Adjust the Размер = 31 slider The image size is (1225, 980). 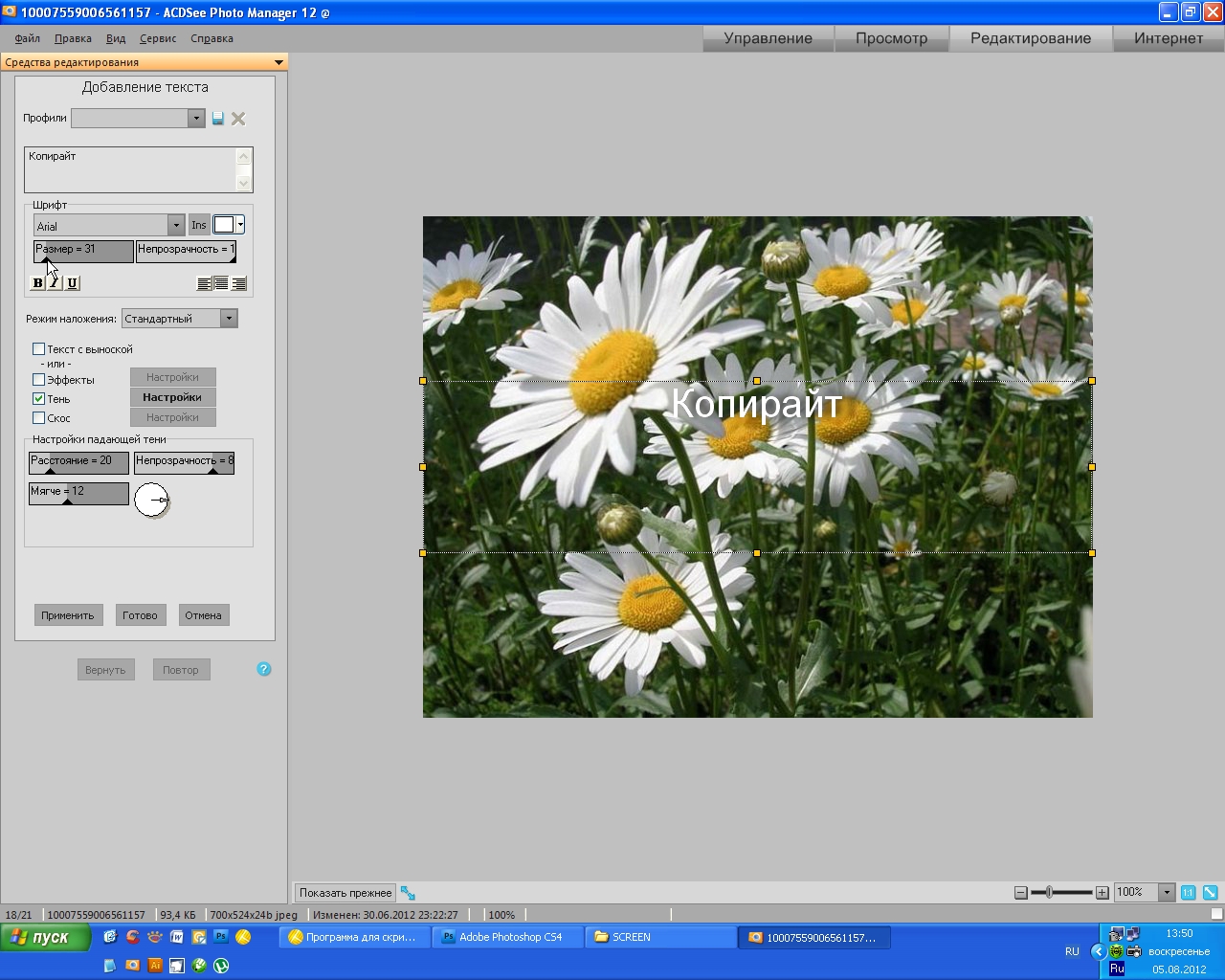(83, 251)
